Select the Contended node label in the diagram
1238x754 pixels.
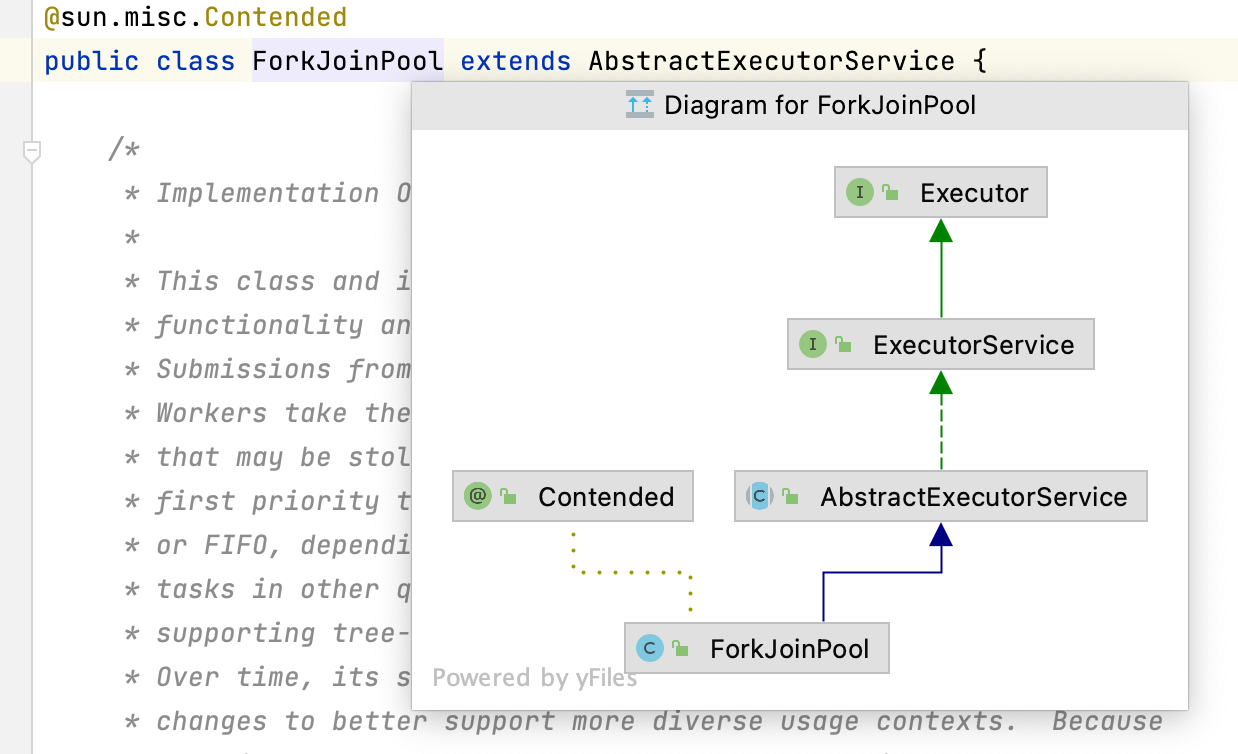[606, 497]
